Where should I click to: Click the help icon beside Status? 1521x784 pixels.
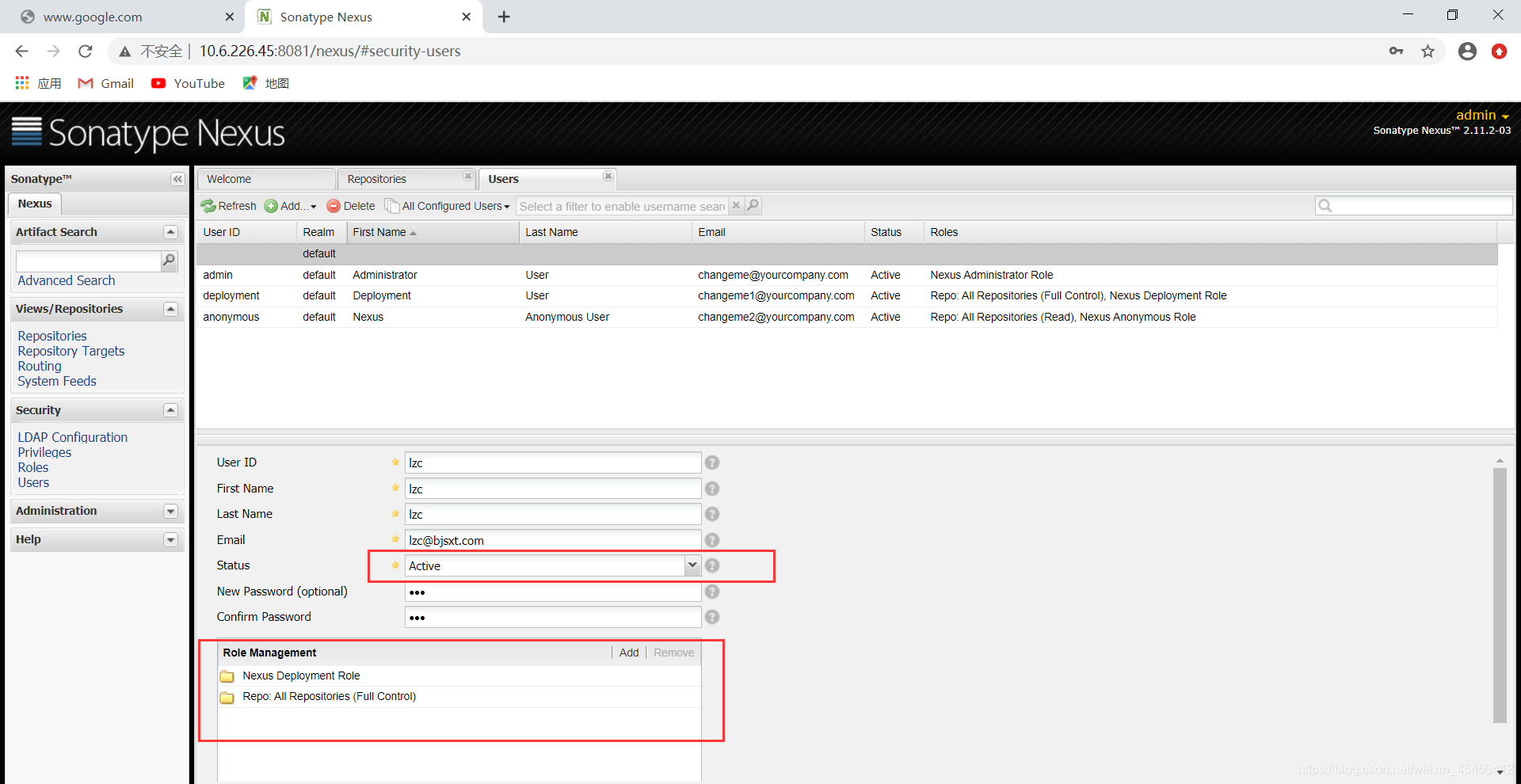(712, 565)
